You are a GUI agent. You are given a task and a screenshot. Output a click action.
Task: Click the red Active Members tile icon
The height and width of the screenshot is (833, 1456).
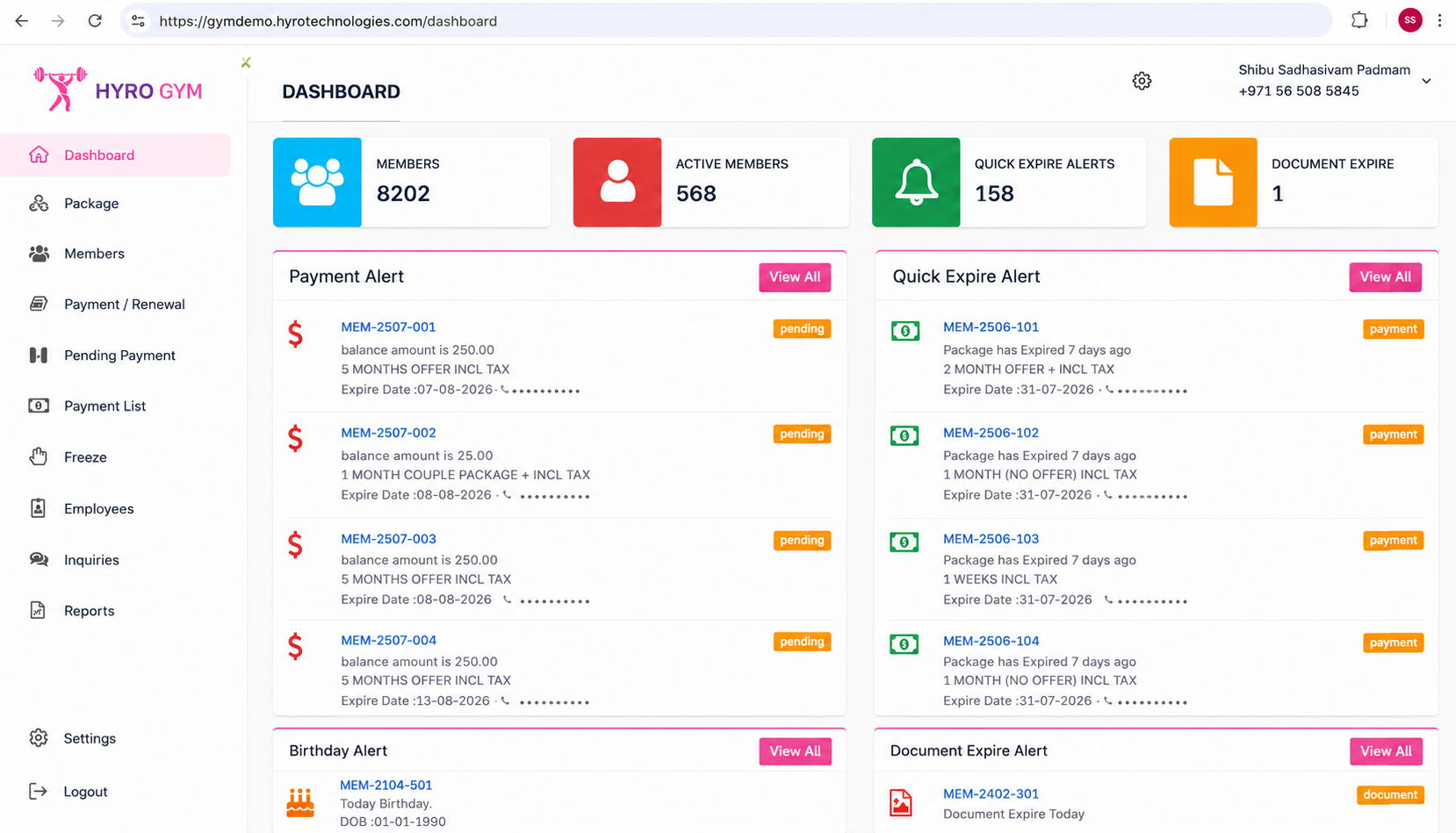coord(617,183)
